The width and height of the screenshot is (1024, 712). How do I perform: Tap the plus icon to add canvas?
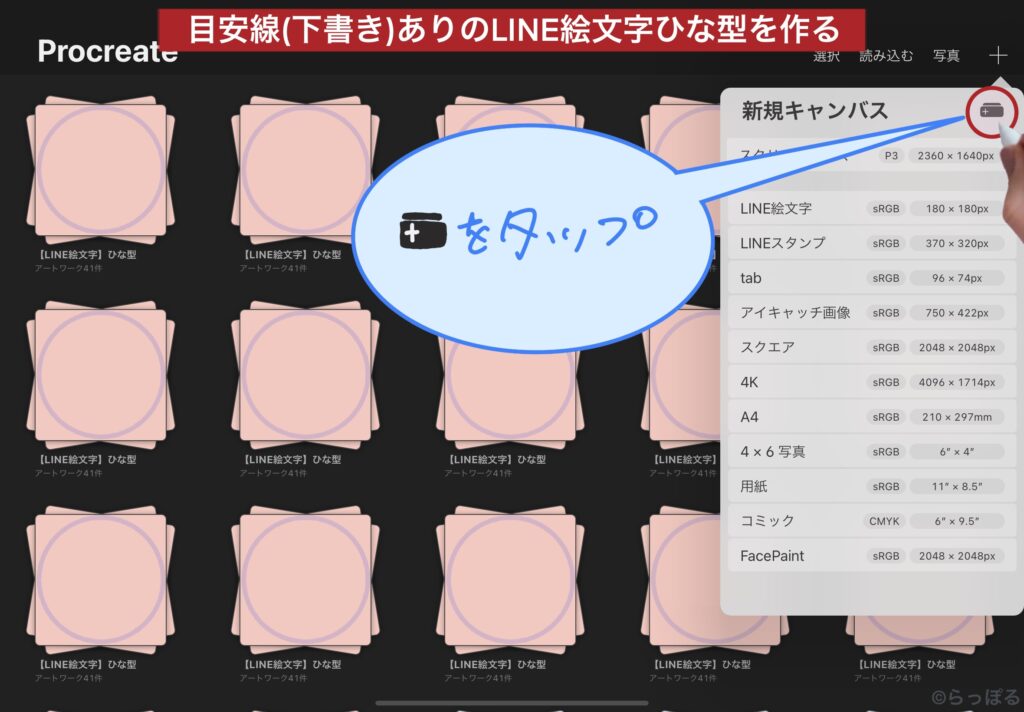click(998, 56)
